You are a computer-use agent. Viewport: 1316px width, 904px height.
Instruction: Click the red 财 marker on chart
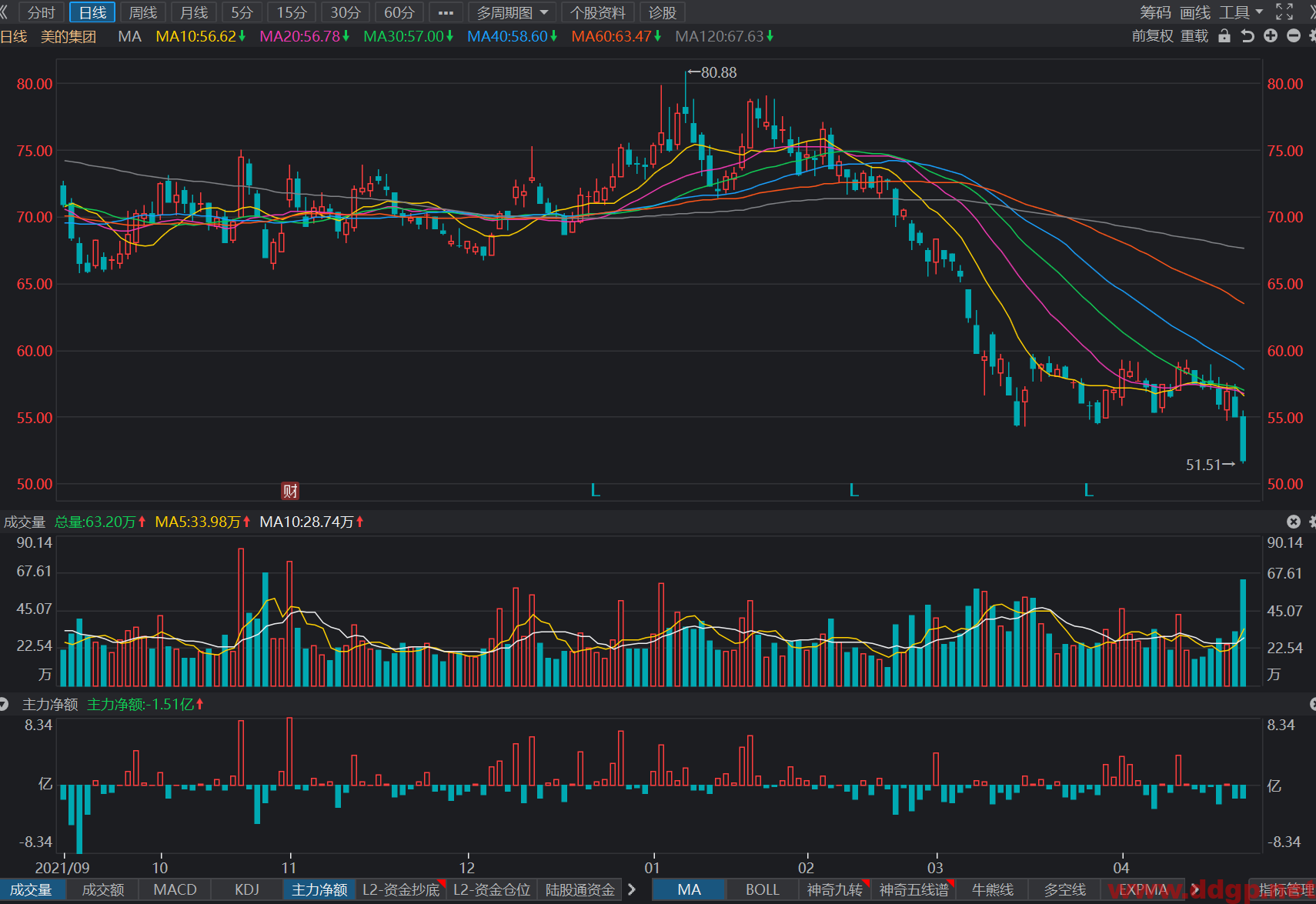pyautogui.click(x=290, y=491)
